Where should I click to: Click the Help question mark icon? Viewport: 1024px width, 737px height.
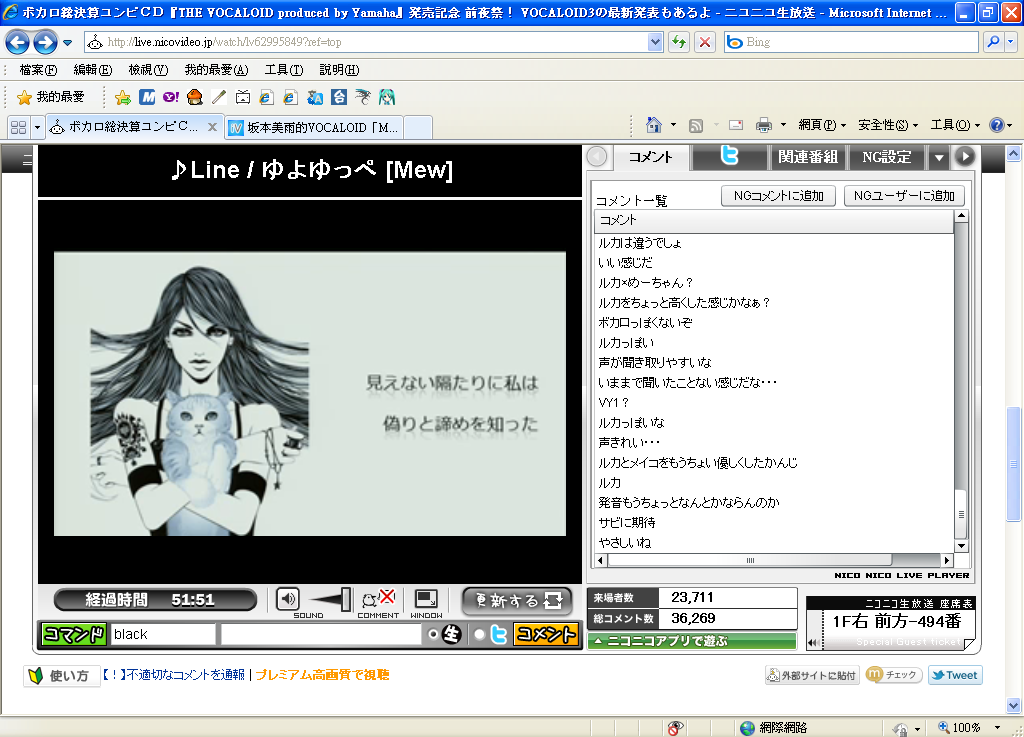pyautogui.click(x=997, y=125)
